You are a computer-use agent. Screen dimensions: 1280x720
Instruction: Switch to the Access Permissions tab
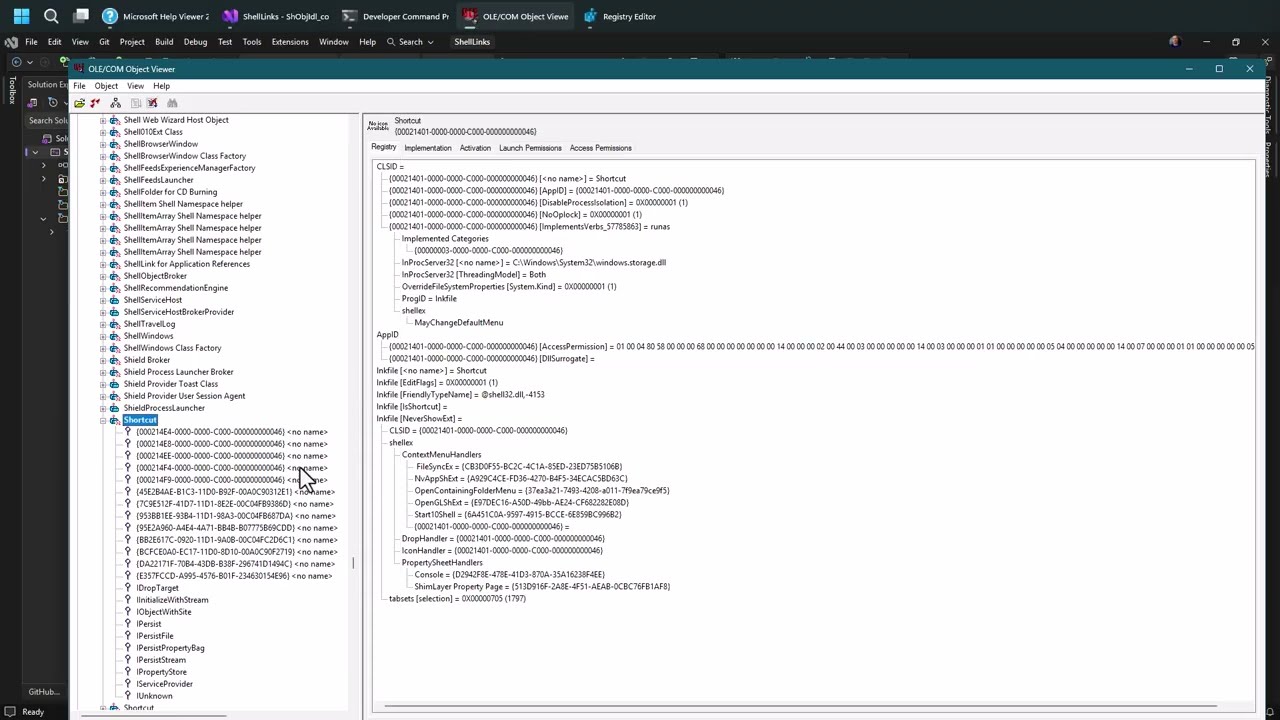coord(600,148)
